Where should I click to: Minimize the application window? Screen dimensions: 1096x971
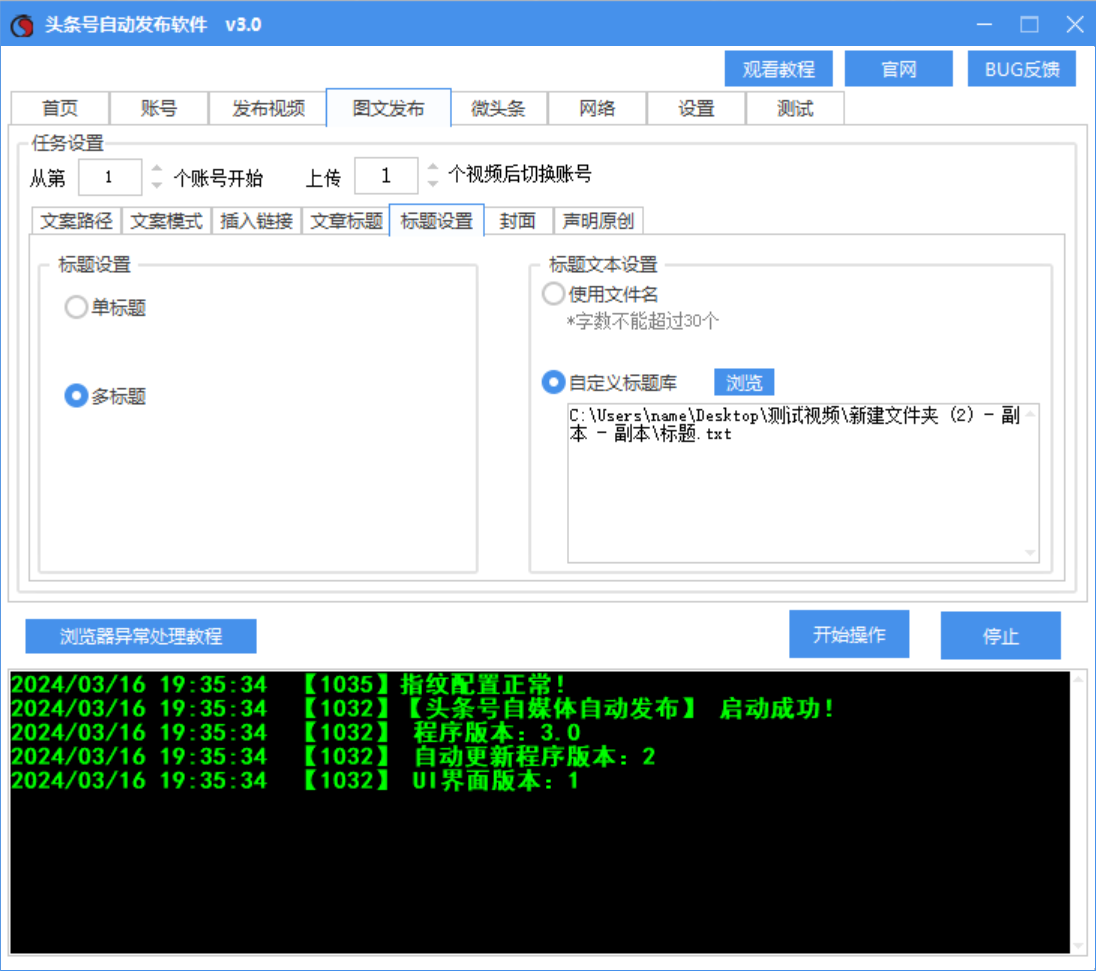pyautogui.click(x=984, y=24)
